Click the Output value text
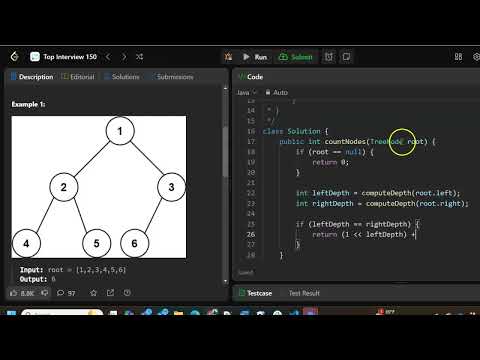Screen dimensions: 480x360 point(53,279)
